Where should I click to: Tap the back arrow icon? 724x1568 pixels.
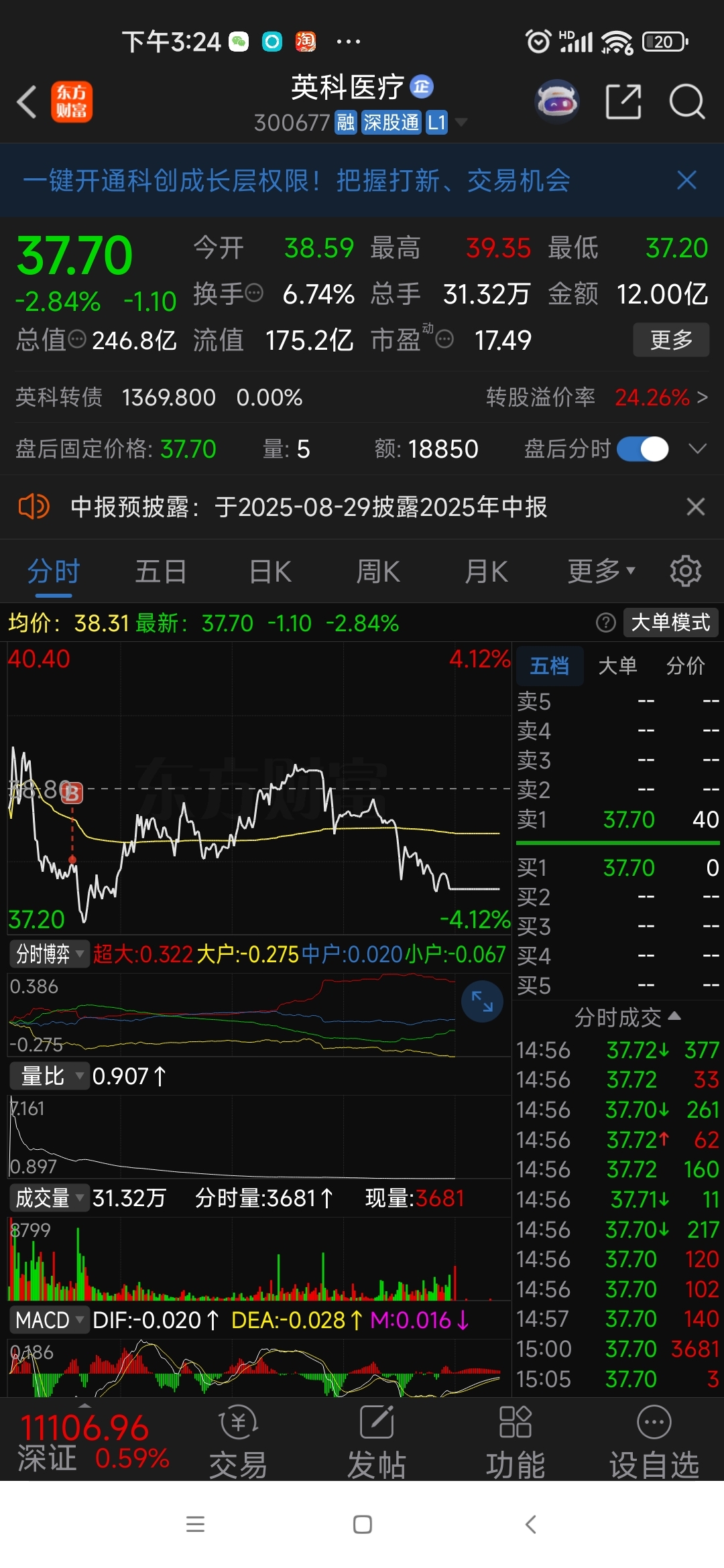[27, 102]
